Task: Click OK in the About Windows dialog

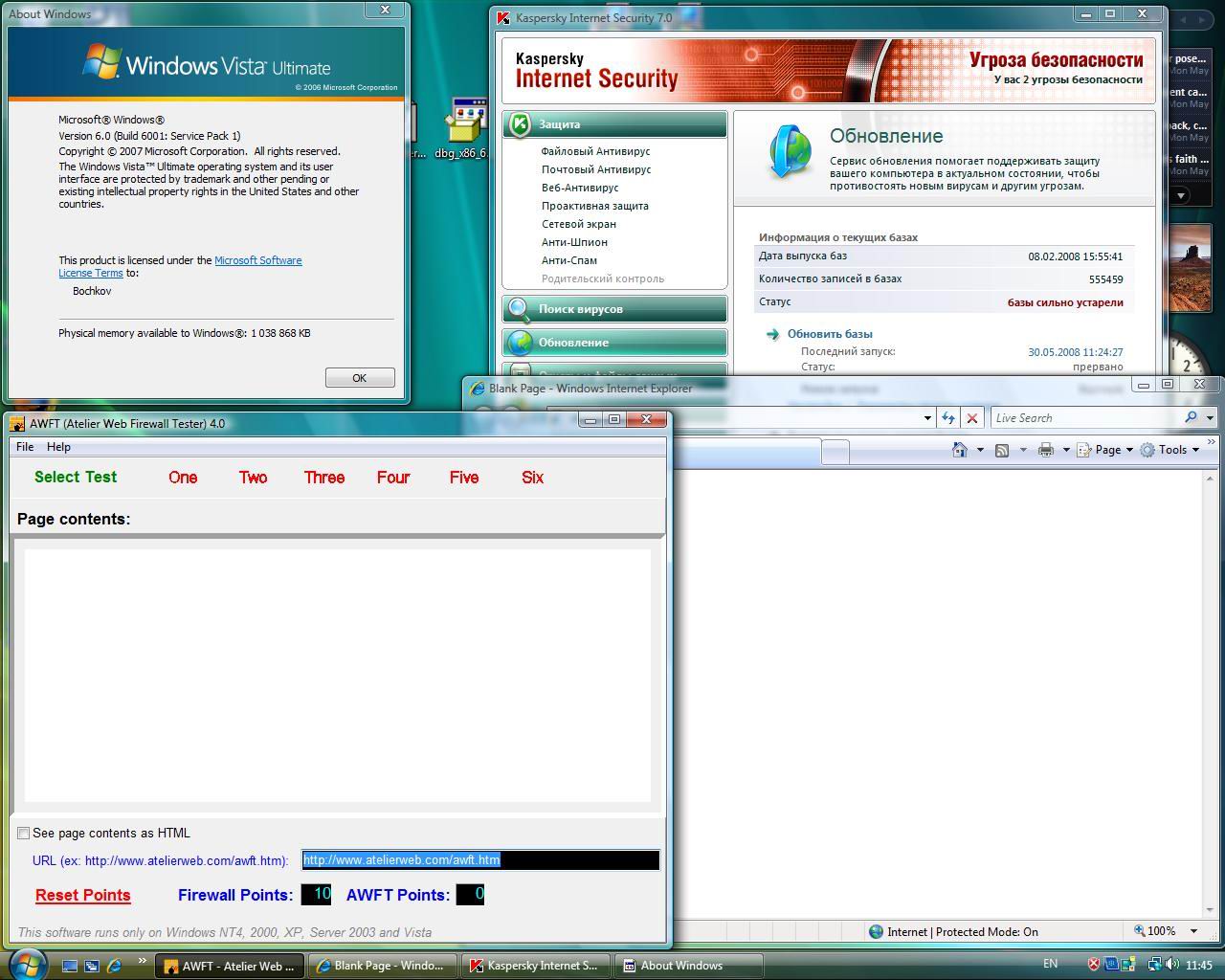Action: pos(360,378)
